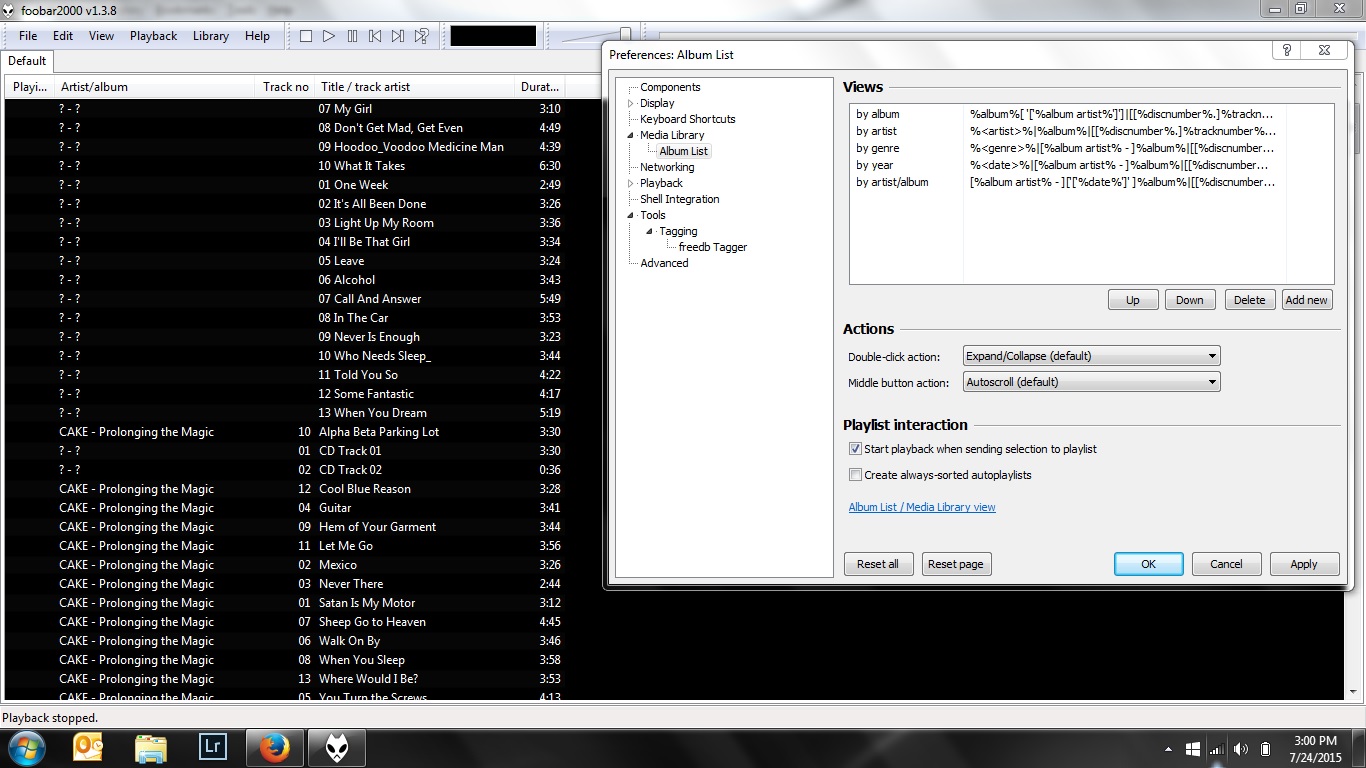Viewport: 1366px width, 768px height.
Task: Click the Random playback button
Action: tap(422, 36)
